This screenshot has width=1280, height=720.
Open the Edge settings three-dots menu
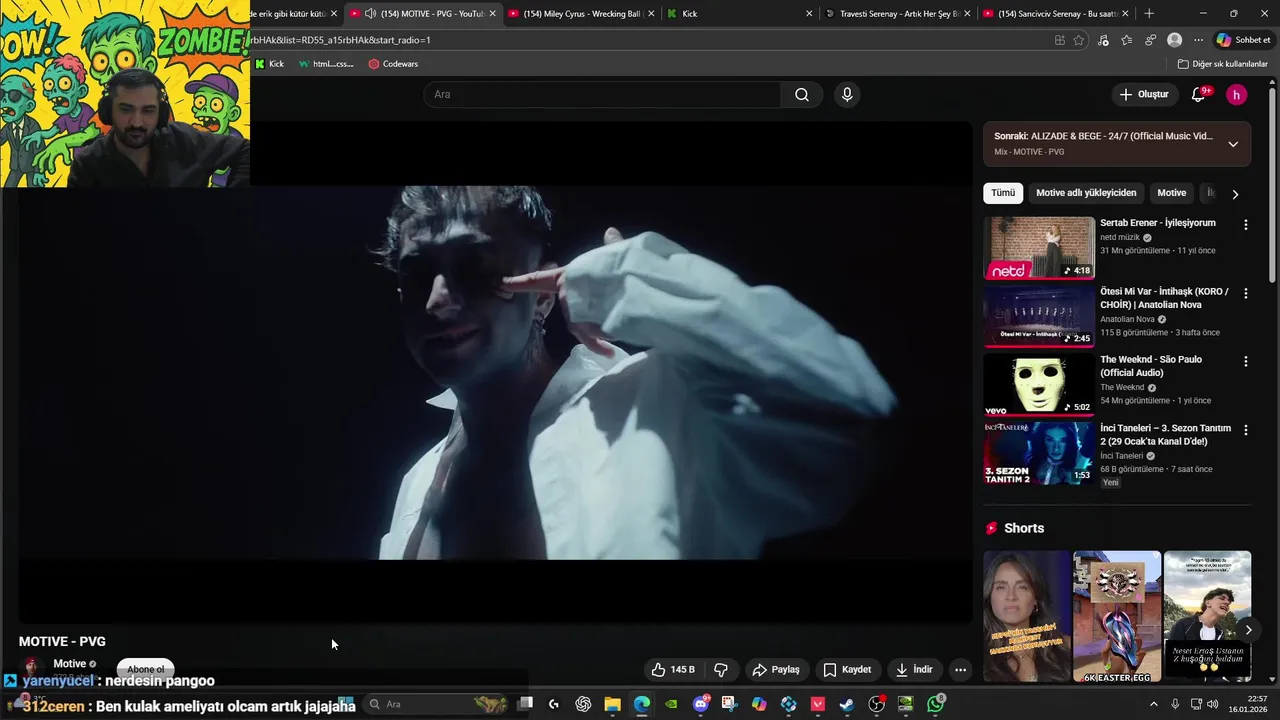coord(1198,40)
